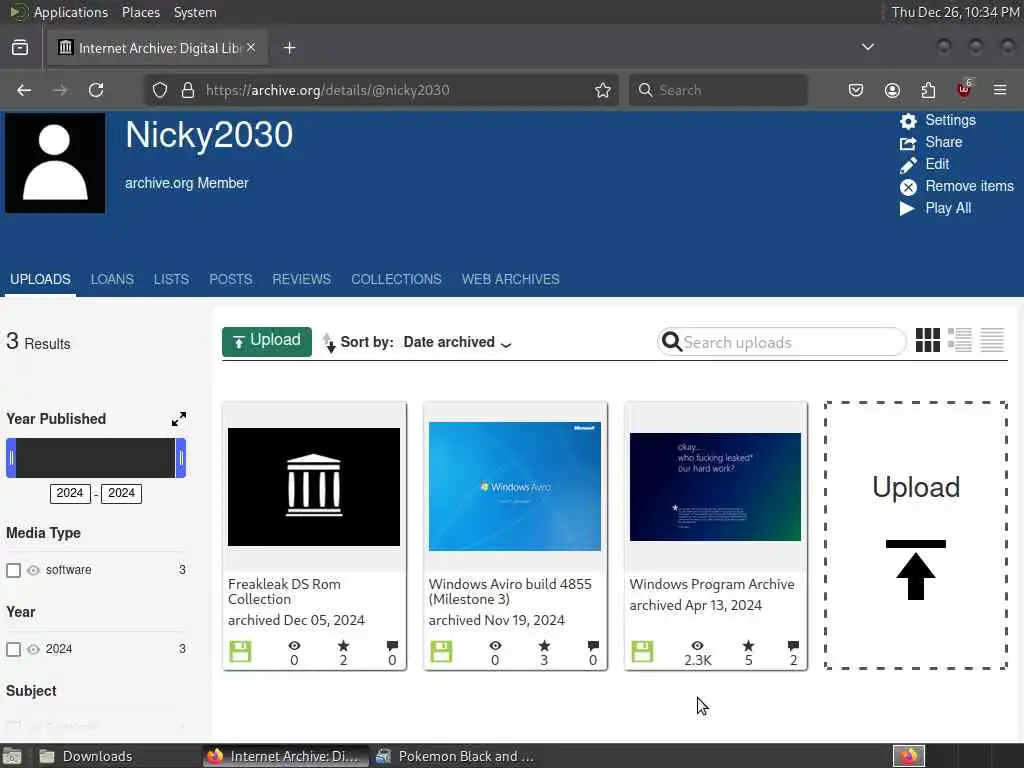Viewport: 1024px width, 768px height.
Task: Open Windows Program Archive title
Action: 712,584
